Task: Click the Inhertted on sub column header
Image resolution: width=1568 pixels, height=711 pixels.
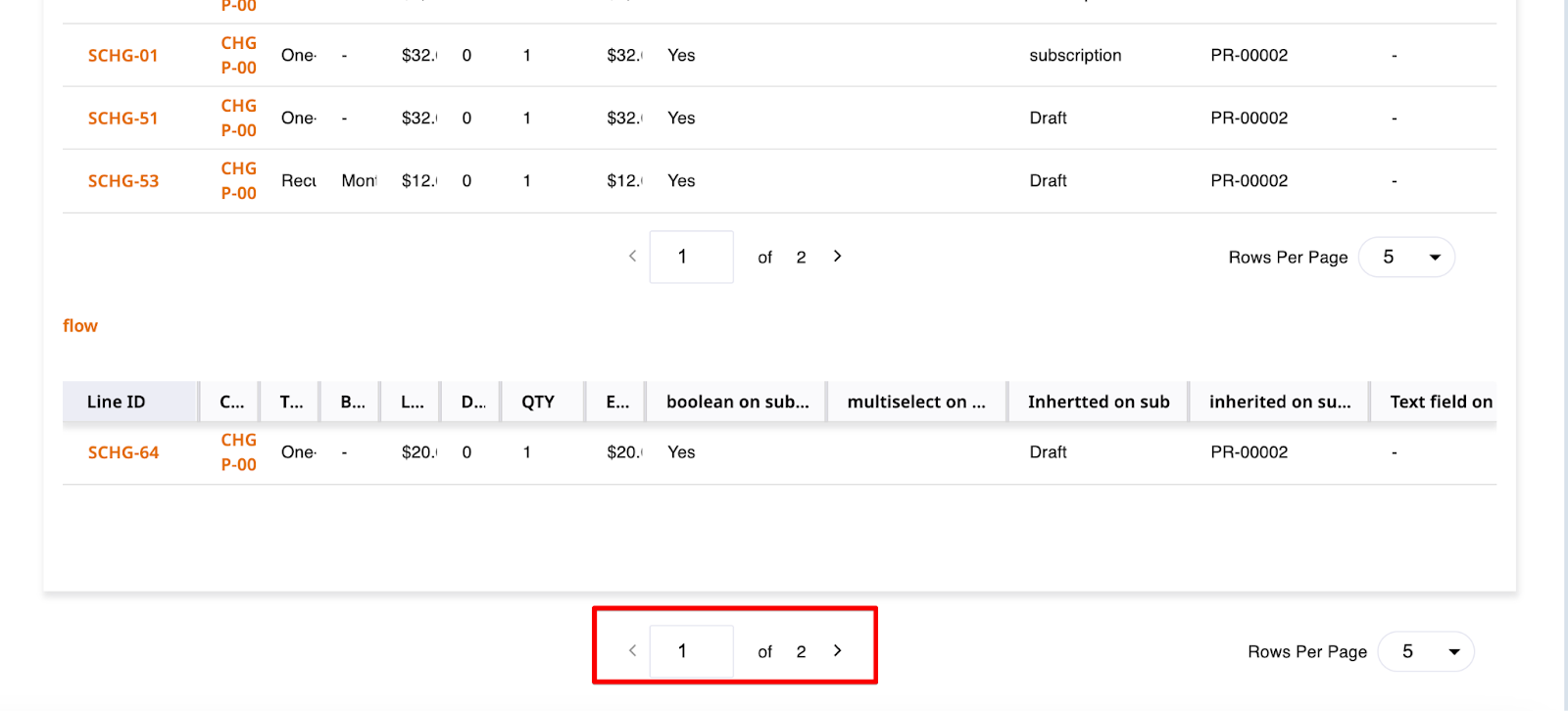Action: 1099,402
